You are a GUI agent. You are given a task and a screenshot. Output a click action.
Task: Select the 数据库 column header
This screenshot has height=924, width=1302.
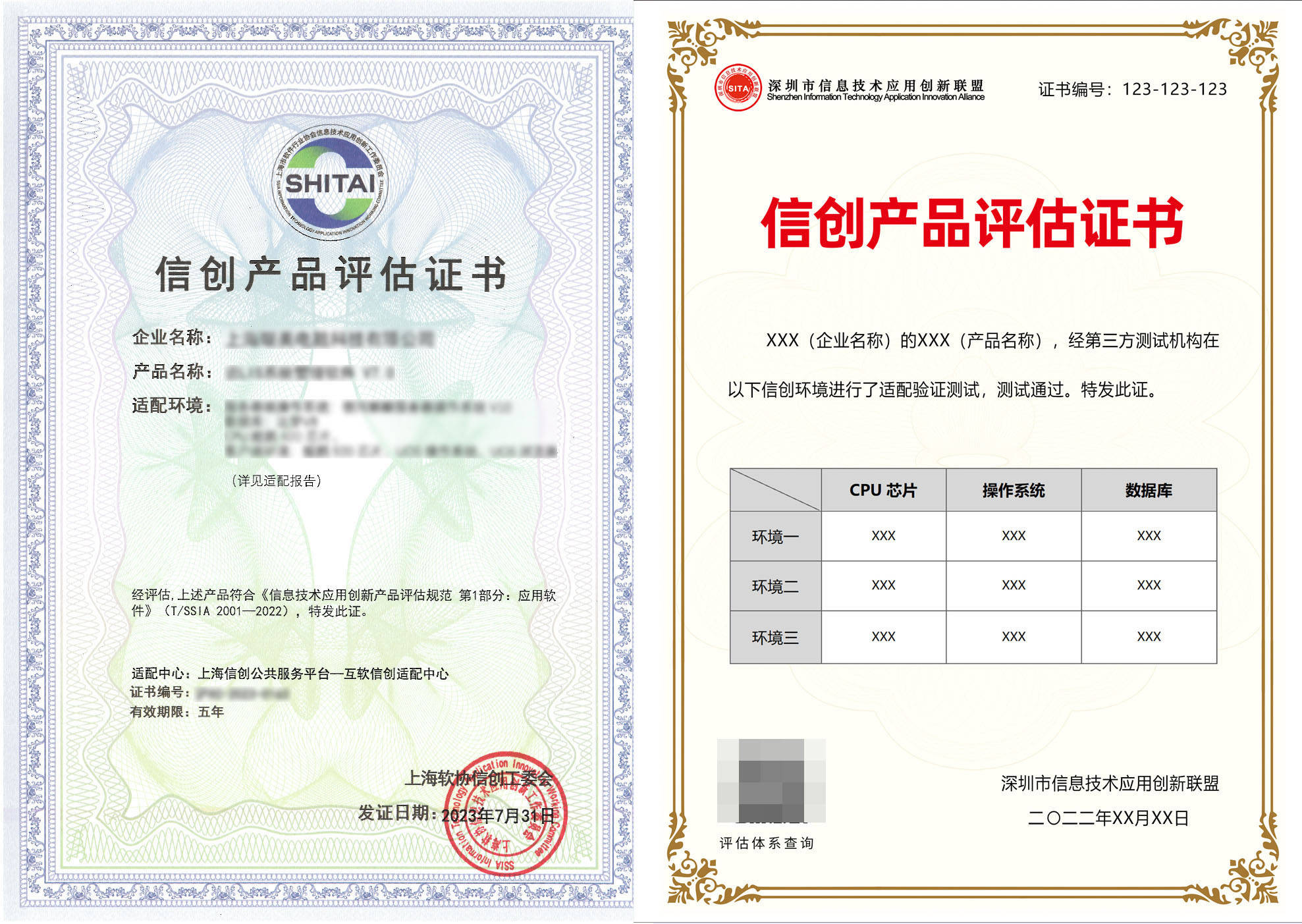pos(1148,490)
